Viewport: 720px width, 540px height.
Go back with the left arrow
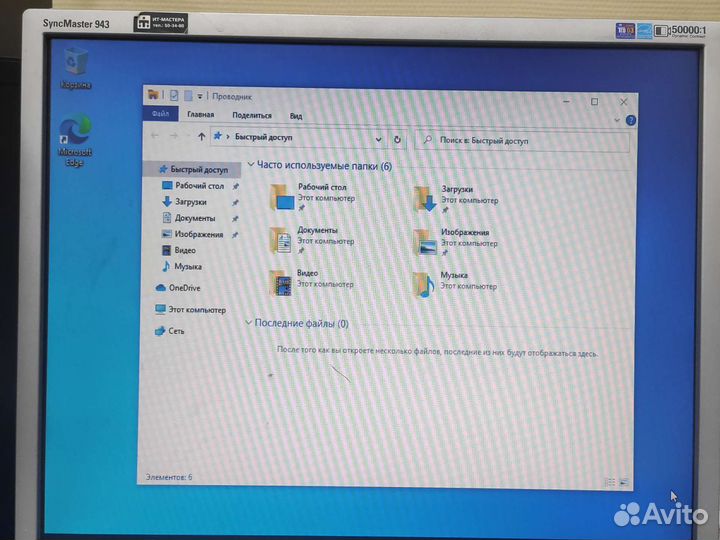[x=155, y=135]
